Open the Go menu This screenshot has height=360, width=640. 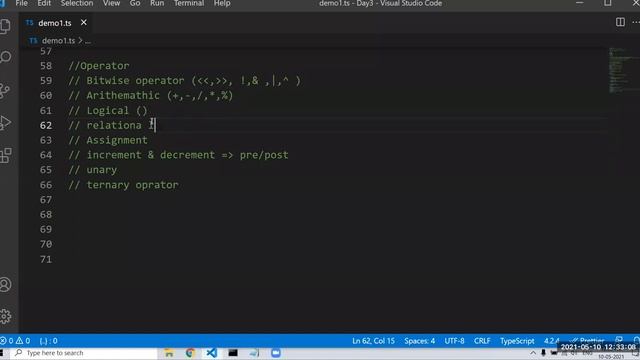tap(135, 3)
